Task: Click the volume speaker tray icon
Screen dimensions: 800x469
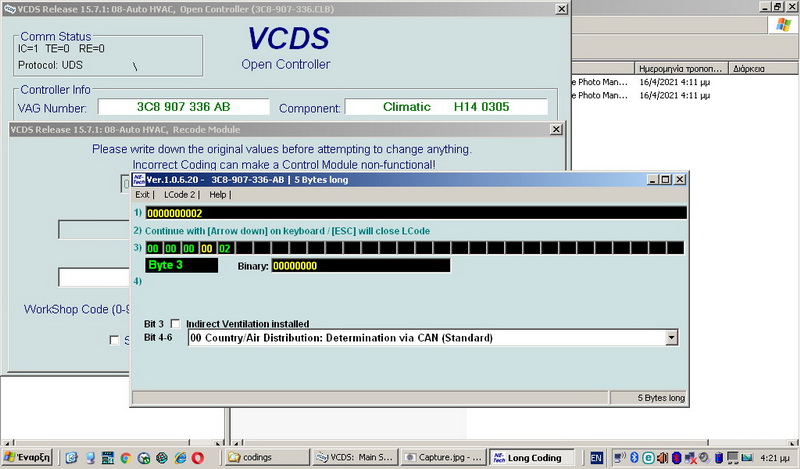Action: click(x=662, y=458)
